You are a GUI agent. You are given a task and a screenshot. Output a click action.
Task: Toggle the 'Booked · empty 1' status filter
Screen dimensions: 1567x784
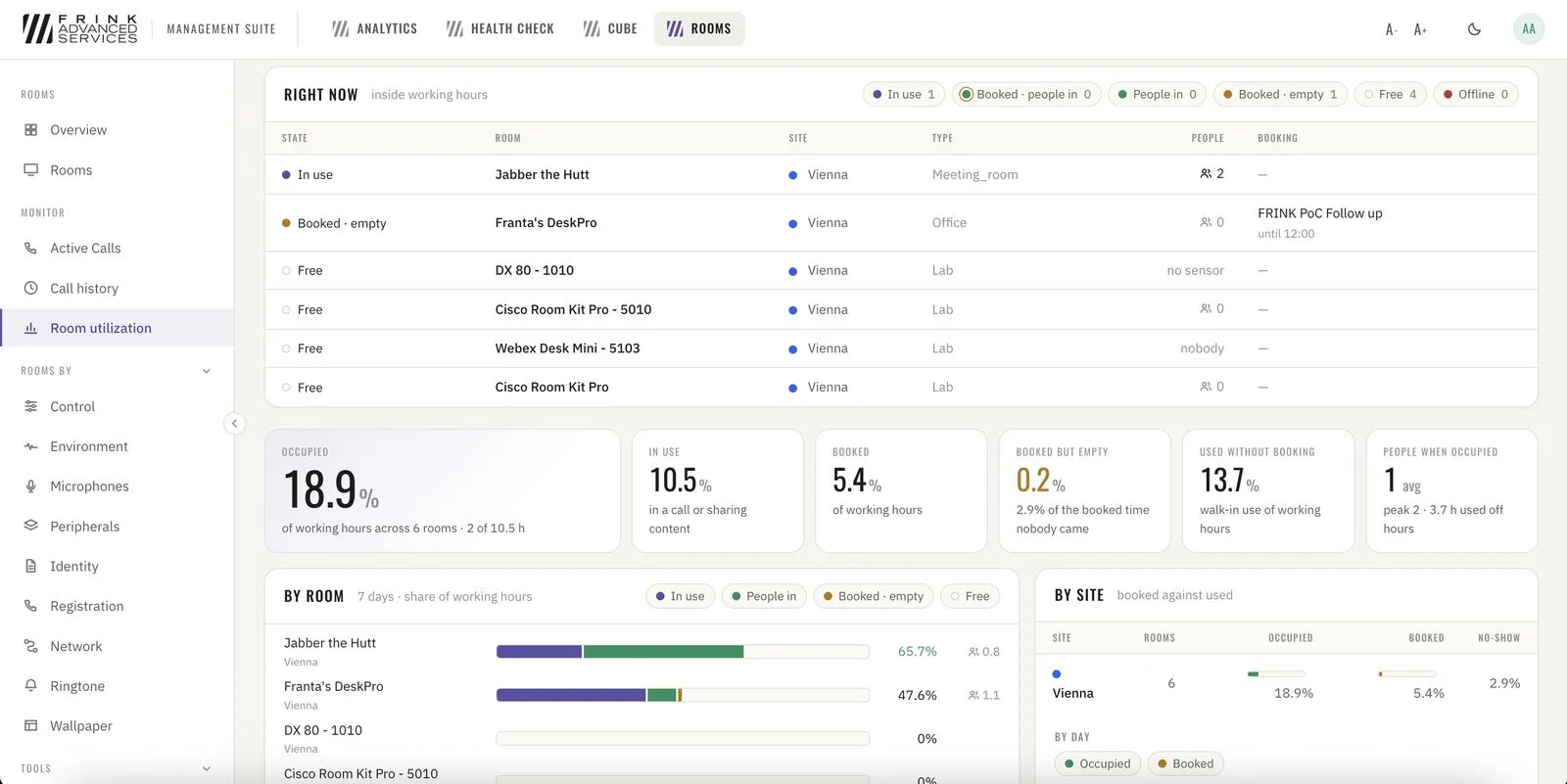(1280, 95)
